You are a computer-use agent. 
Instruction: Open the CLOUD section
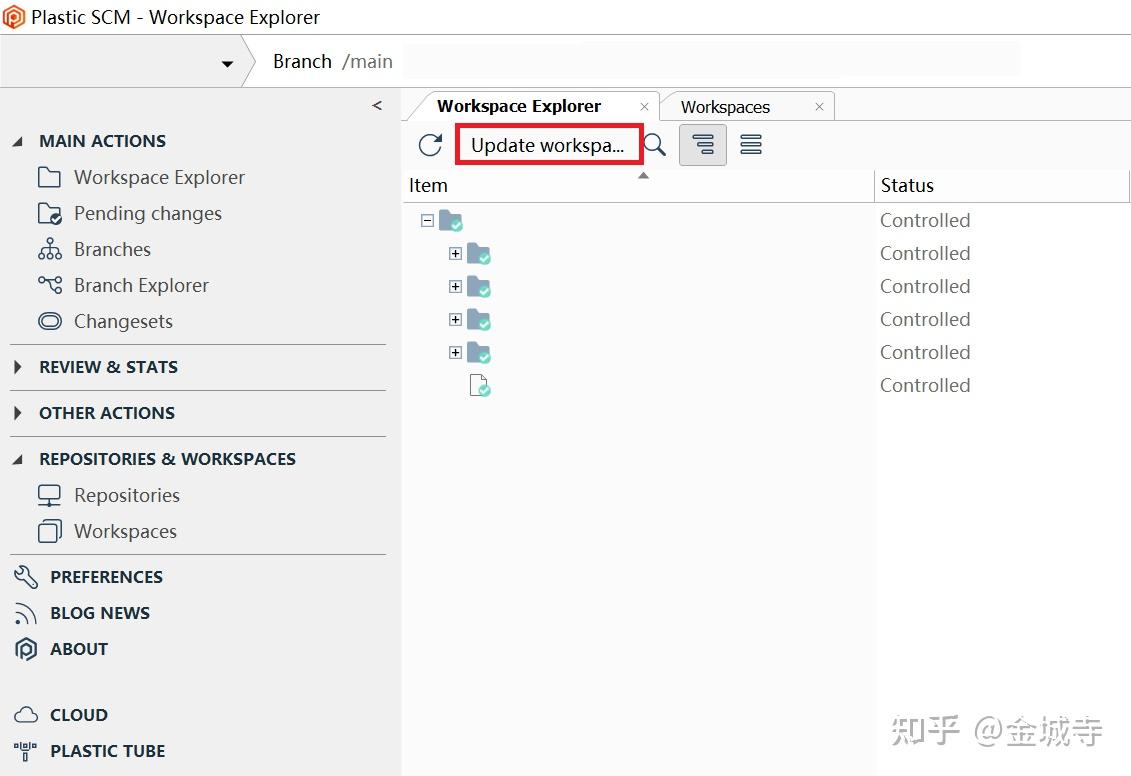coord(79,715)
